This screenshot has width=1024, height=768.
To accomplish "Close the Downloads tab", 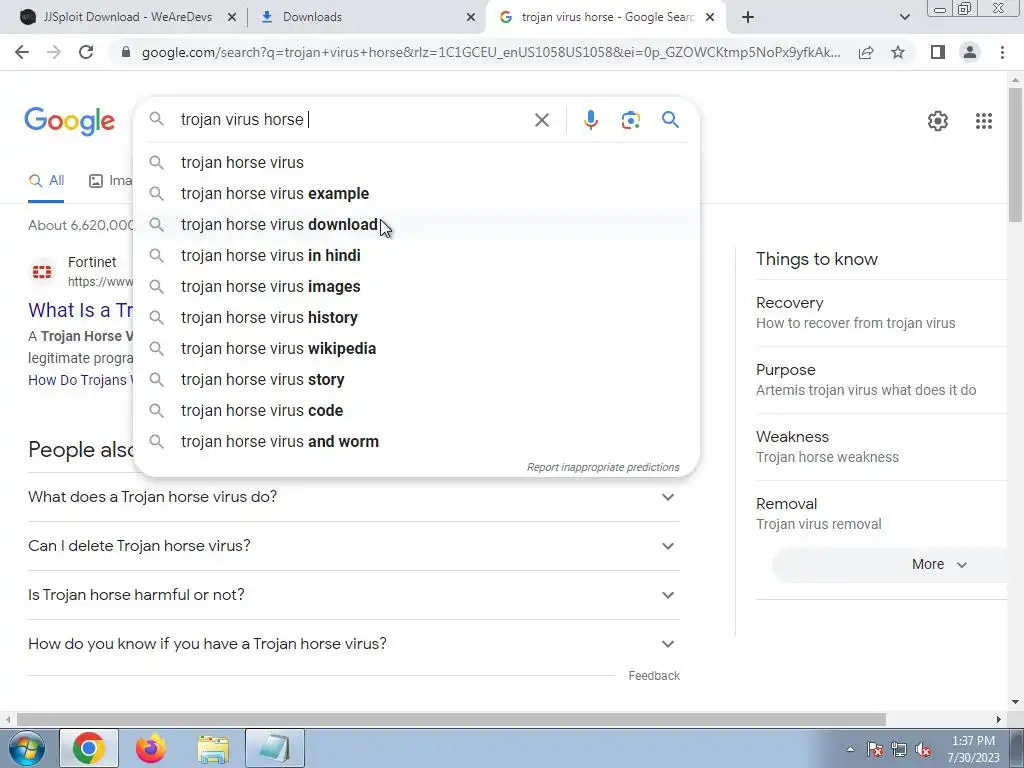I will 471,17.
